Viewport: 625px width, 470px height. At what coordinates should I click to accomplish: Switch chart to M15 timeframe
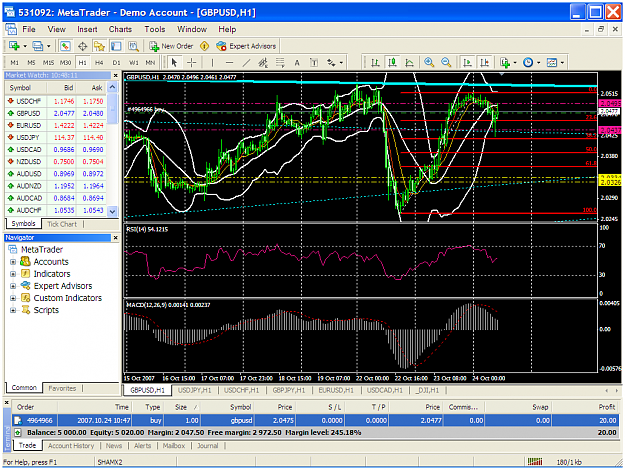(48, 63)
